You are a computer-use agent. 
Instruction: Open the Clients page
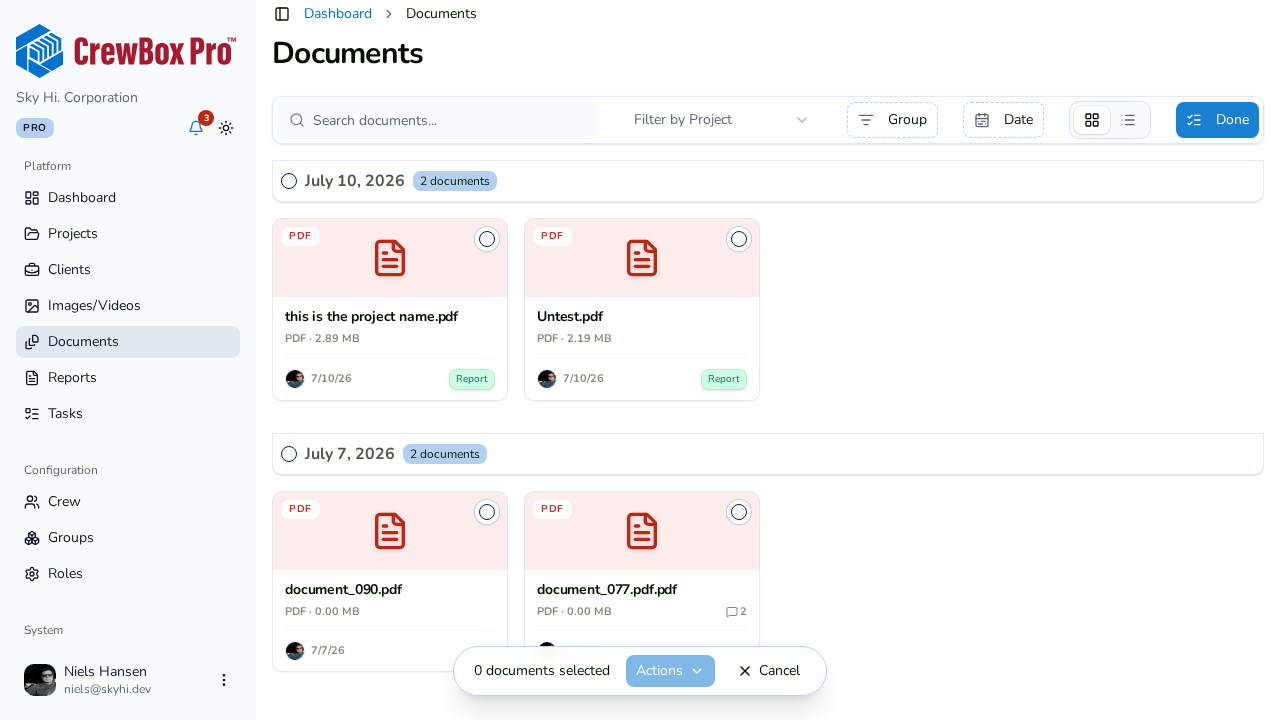[x=128, y=270]
